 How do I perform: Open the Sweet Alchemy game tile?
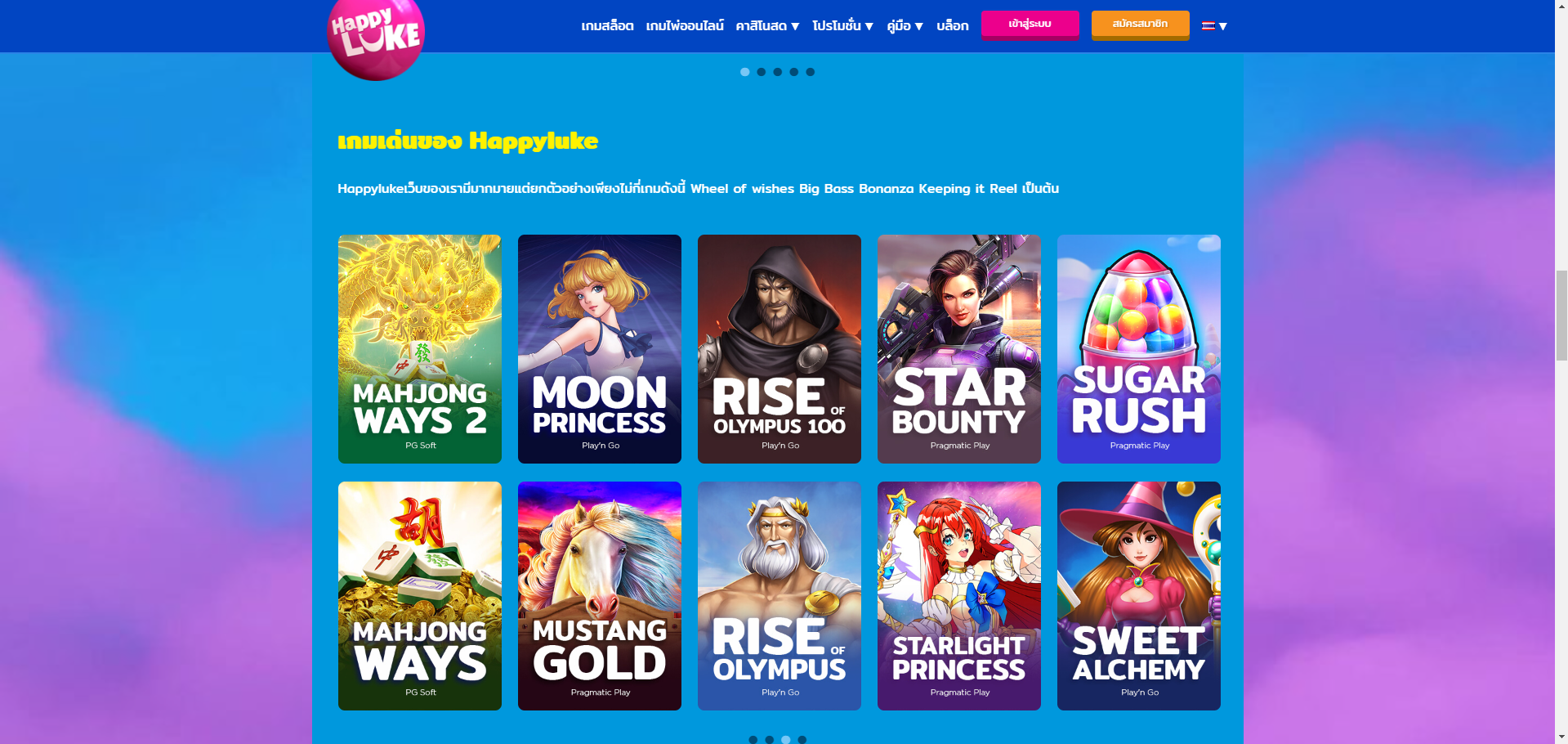coord(1139,596)
